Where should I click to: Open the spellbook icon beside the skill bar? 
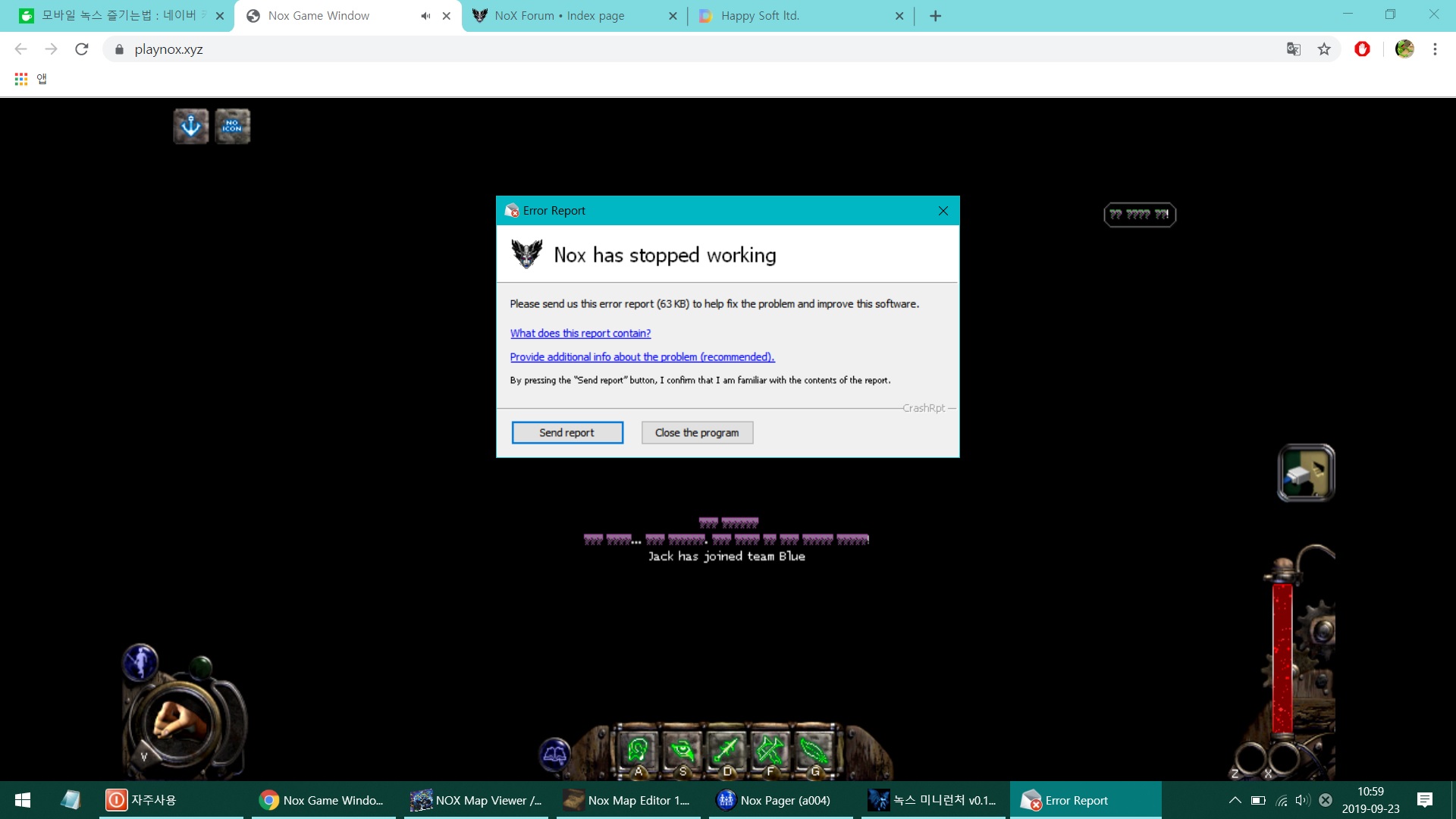[555, 754]
